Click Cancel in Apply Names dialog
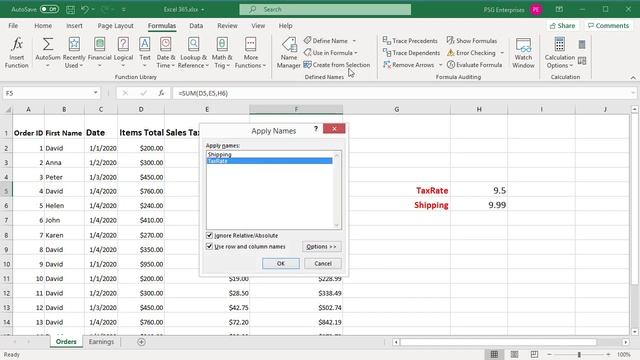Image resolution: width=640 pixels, height=360 pixels. pyautogui.click(x=323, y=263)
